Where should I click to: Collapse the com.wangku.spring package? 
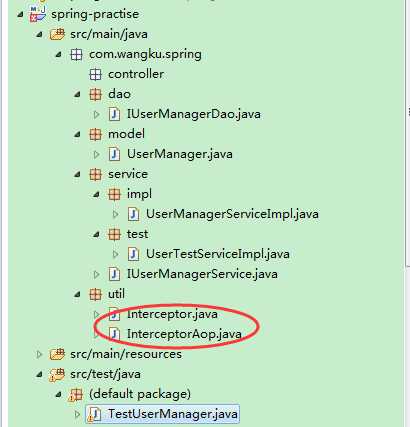59,54
